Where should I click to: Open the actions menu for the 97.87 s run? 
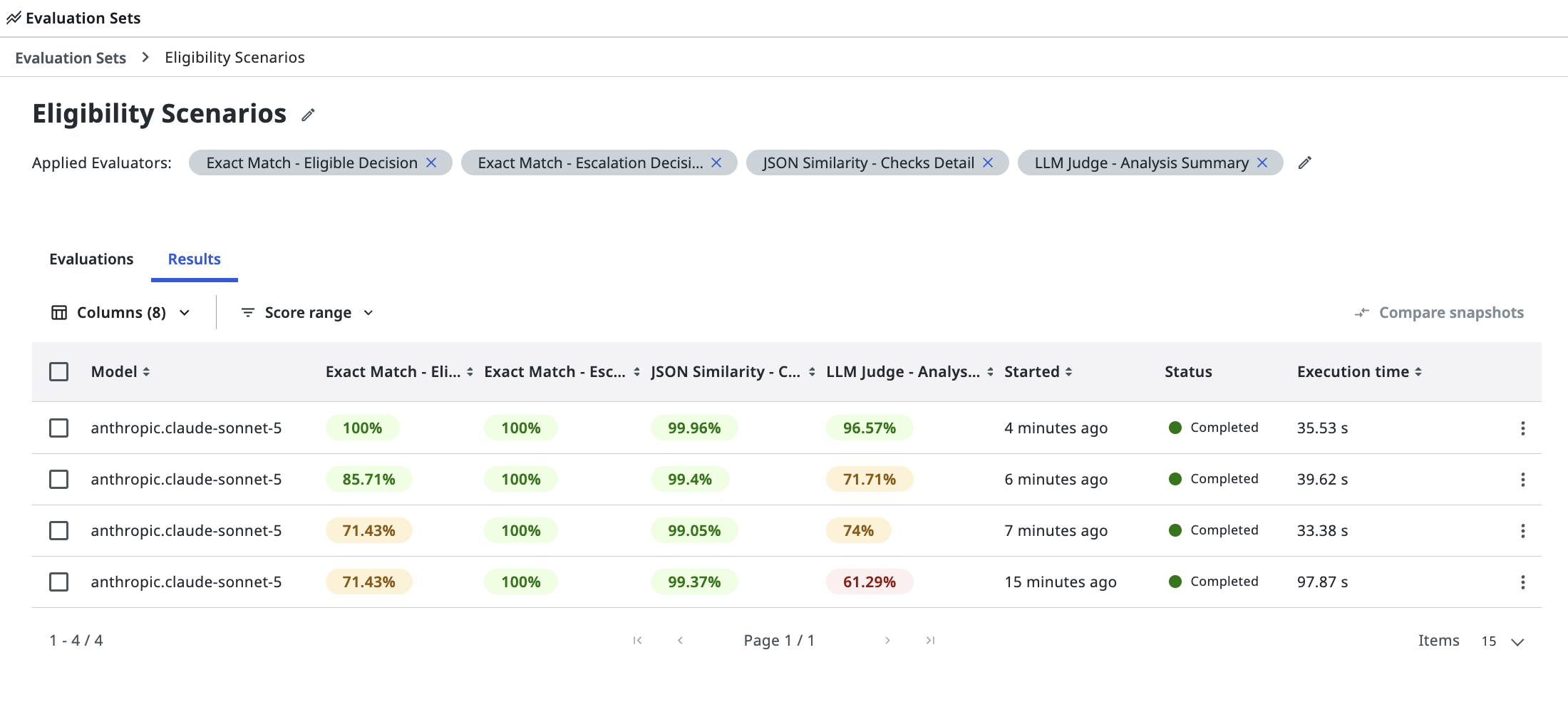pyautogui.click(x=1523, y=582)
